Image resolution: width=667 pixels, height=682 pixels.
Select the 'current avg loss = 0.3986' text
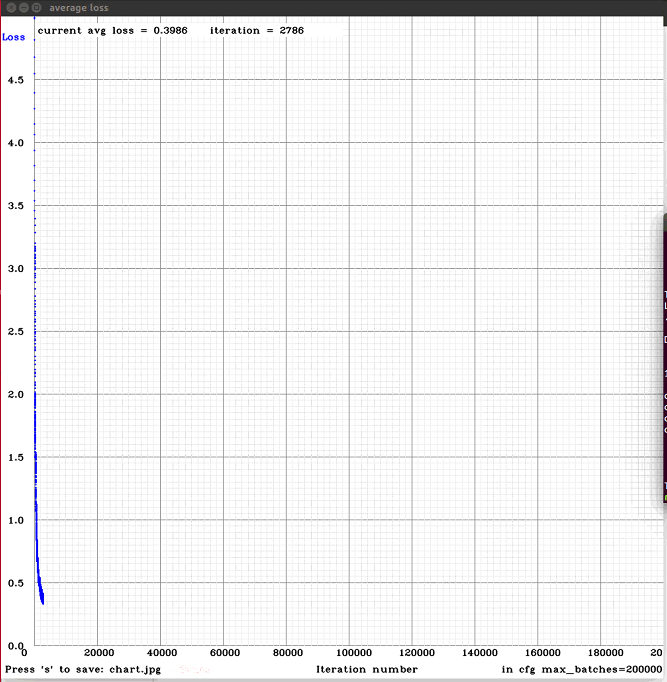pos(113,30)
